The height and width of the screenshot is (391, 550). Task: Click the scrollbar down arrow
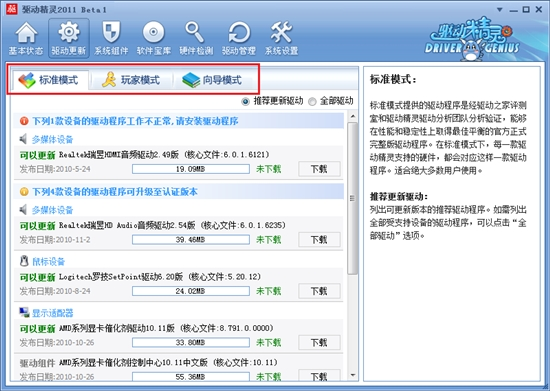[x=353, y=376]
